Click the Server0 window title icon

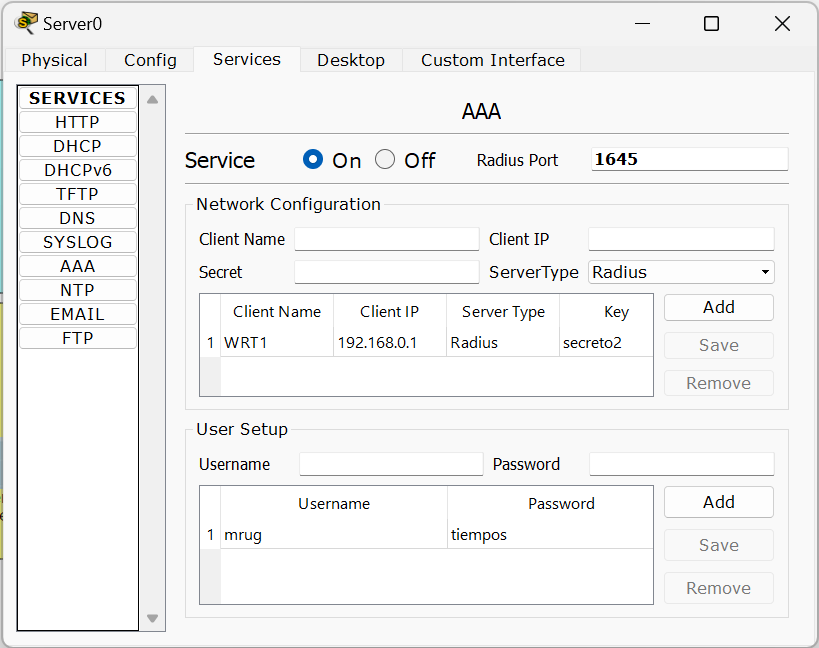[x=26, y=23]
